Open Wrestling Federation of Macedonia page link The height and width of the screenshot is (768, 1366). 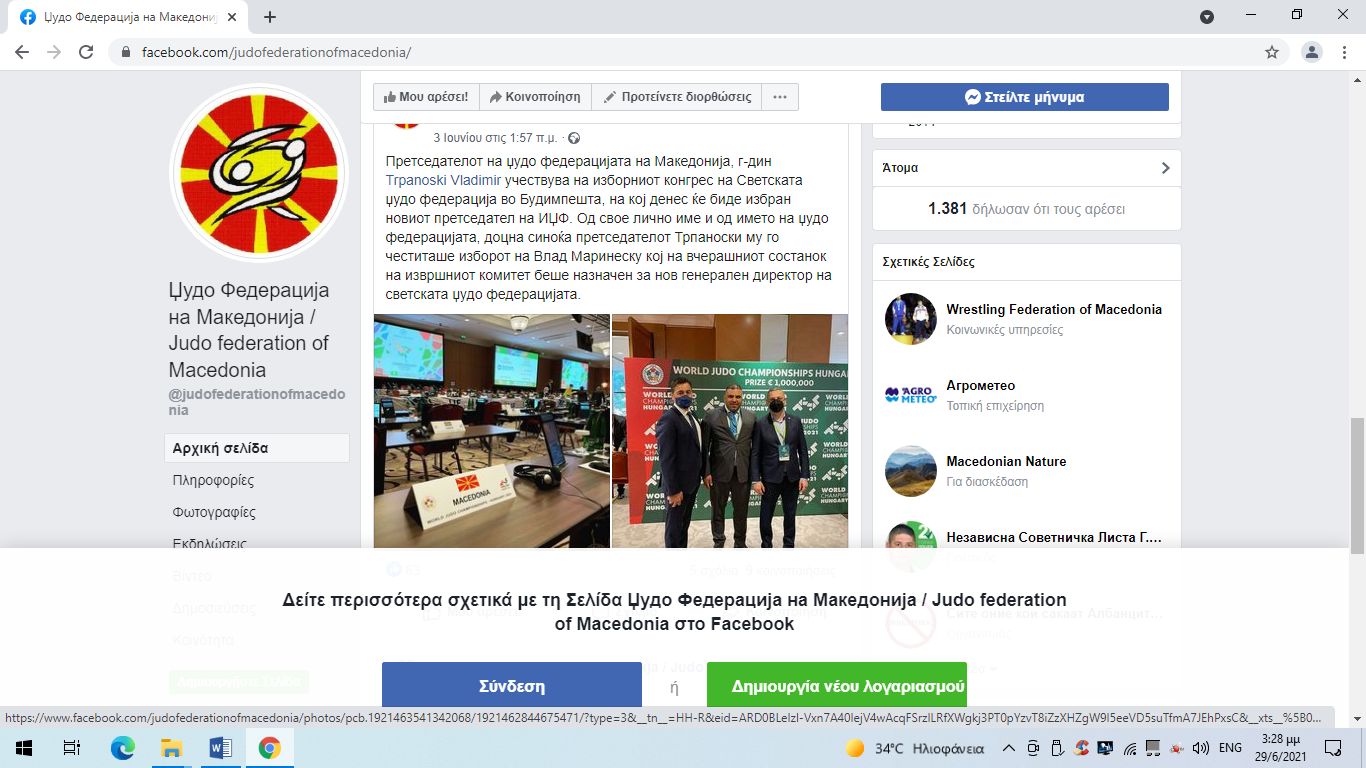pyautogui.click(x=1054, y=309)
